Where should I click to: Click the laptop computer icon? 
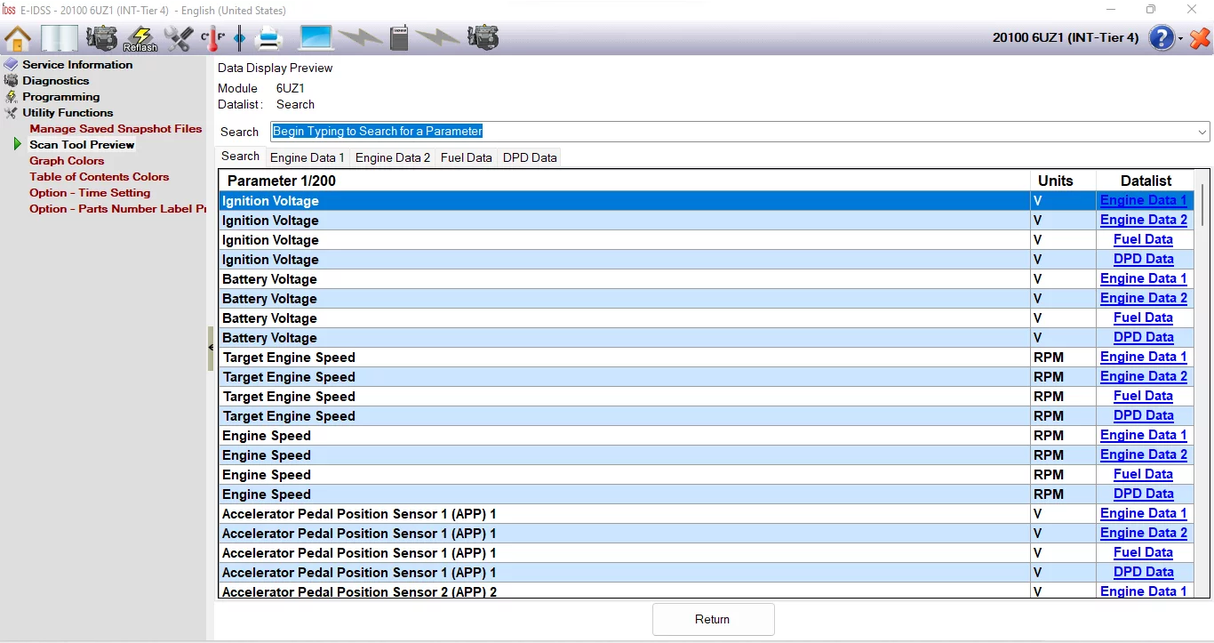[316, 38]
